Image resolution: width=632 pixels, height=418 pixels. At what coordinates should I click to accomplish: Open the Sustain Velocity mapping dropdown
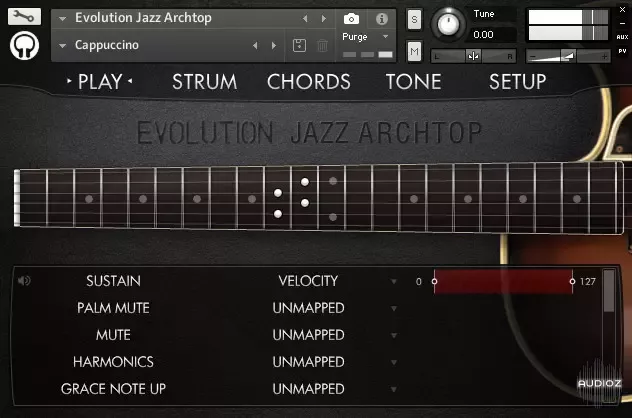point(394,281)
